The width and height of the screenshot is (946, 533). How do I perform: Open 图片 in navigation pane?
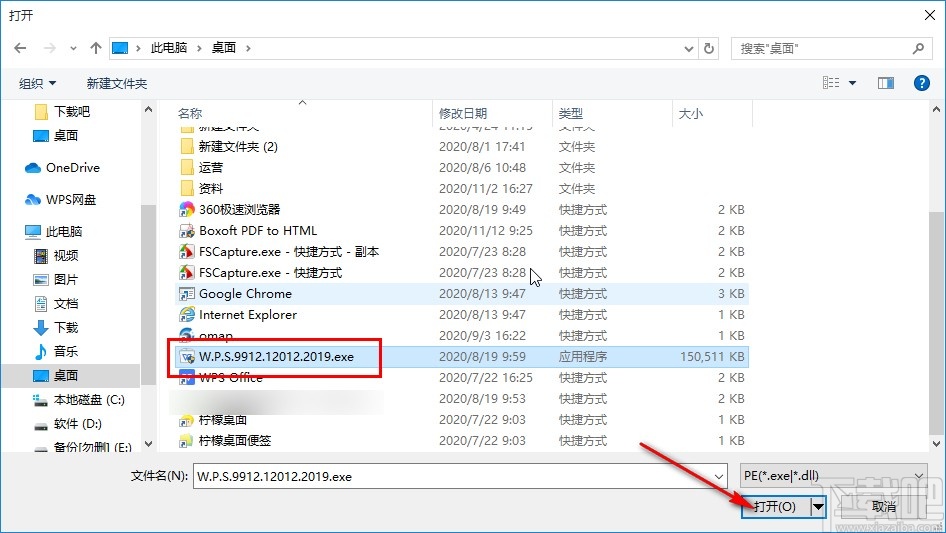[56, 279]
